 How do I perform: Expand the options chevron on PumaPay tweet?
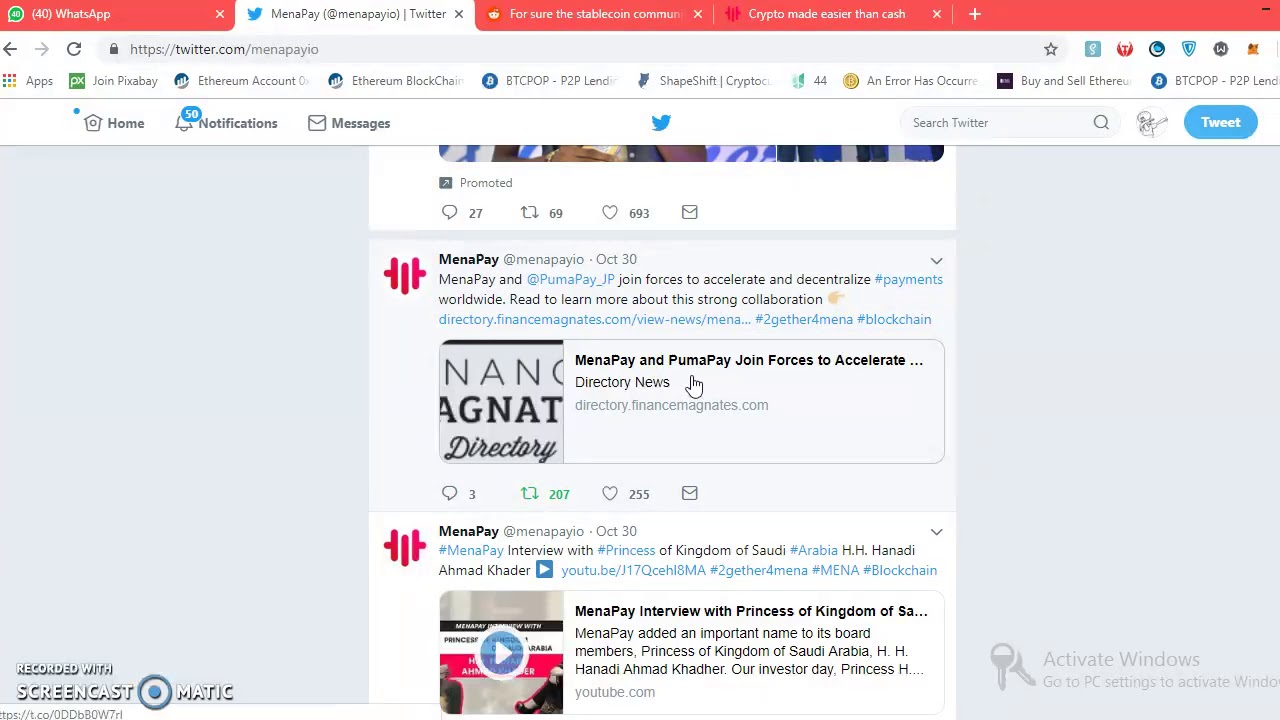[936, 260]
